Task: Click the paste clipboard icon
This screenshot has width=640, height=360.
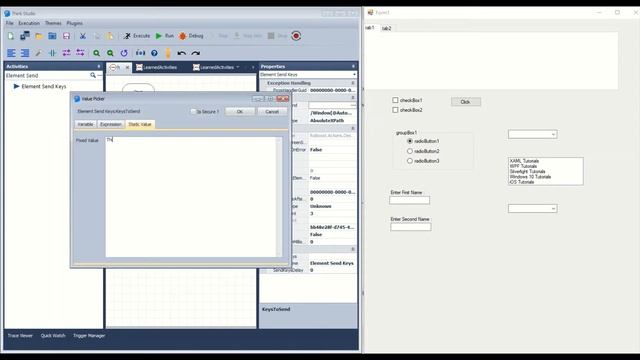Action: point(110,36)
